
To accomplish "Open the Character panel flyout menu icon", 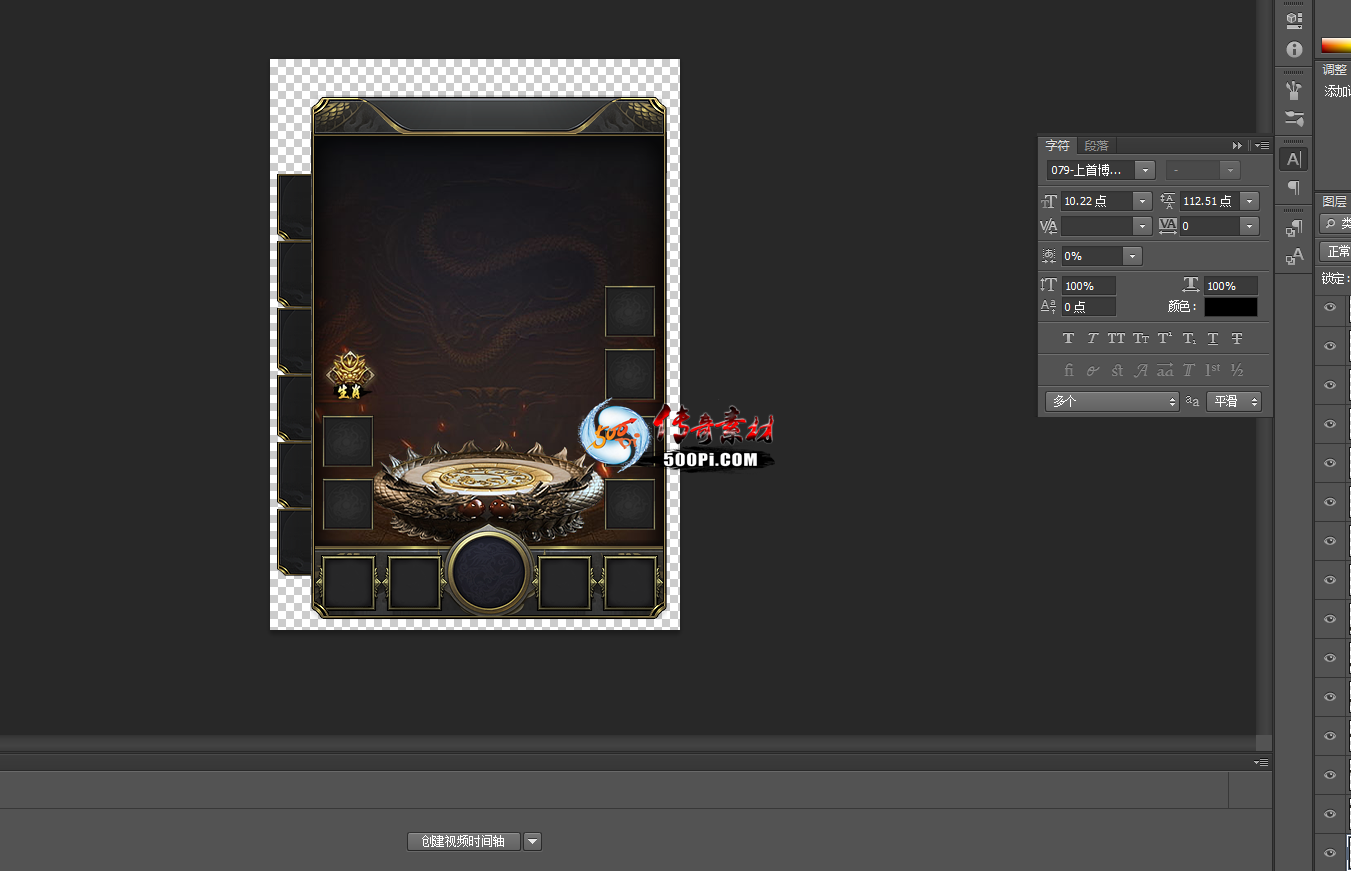I will (1262, 146).
